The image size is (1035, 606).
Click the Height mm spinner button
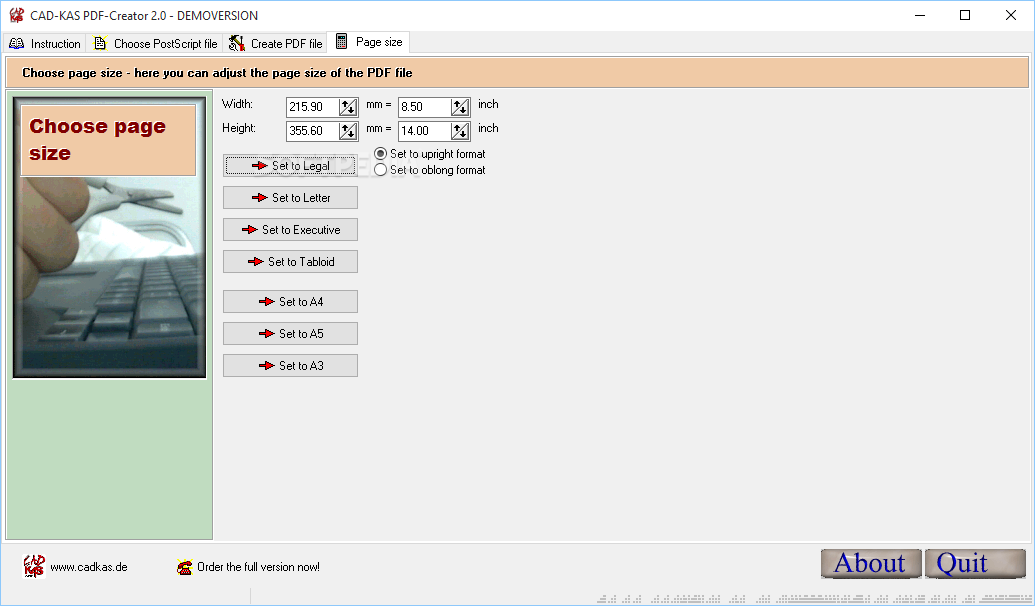tap(348, 131)
